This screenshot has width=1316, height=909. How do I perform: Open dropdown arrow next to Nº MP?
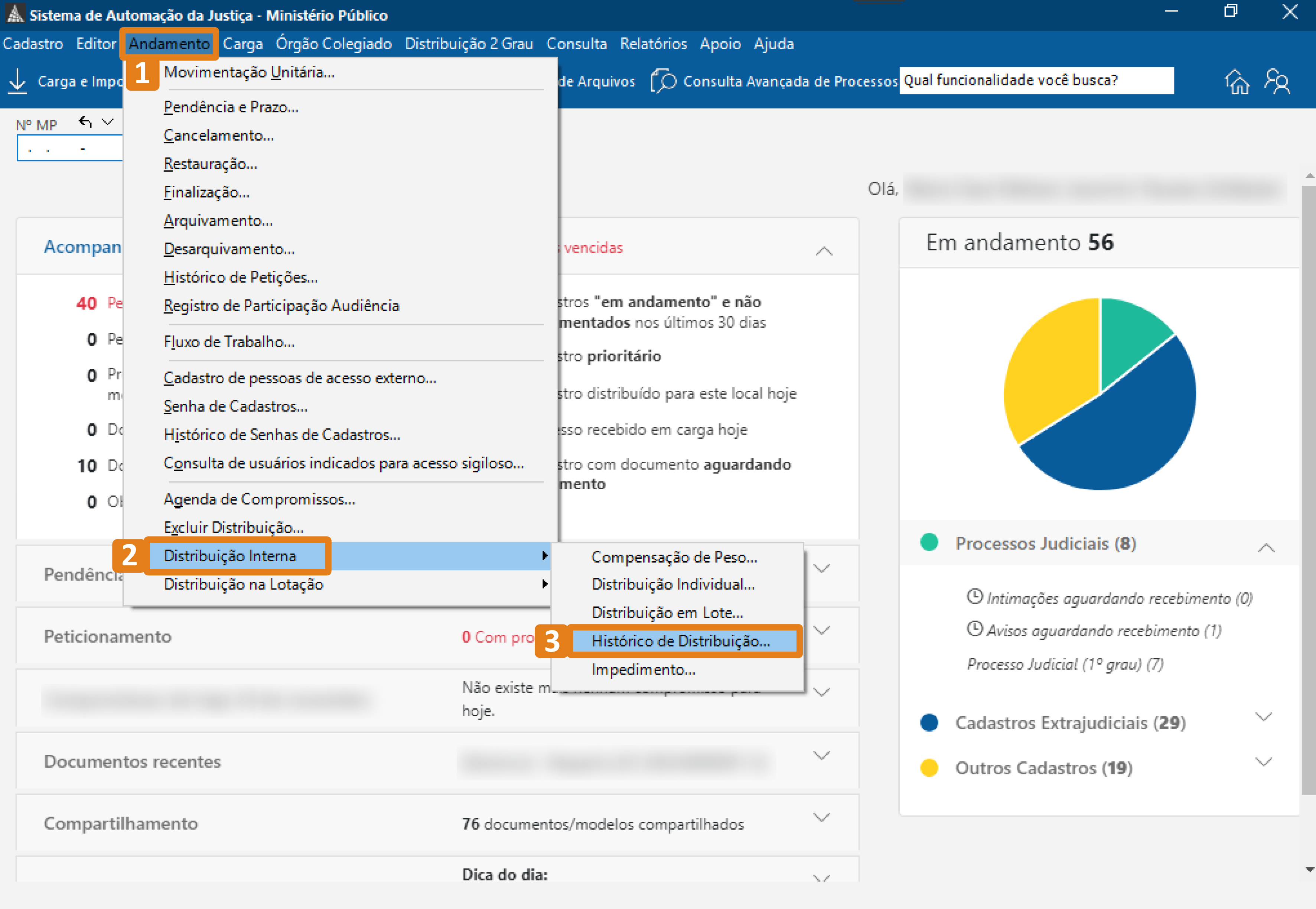click(x=108, y=122)
